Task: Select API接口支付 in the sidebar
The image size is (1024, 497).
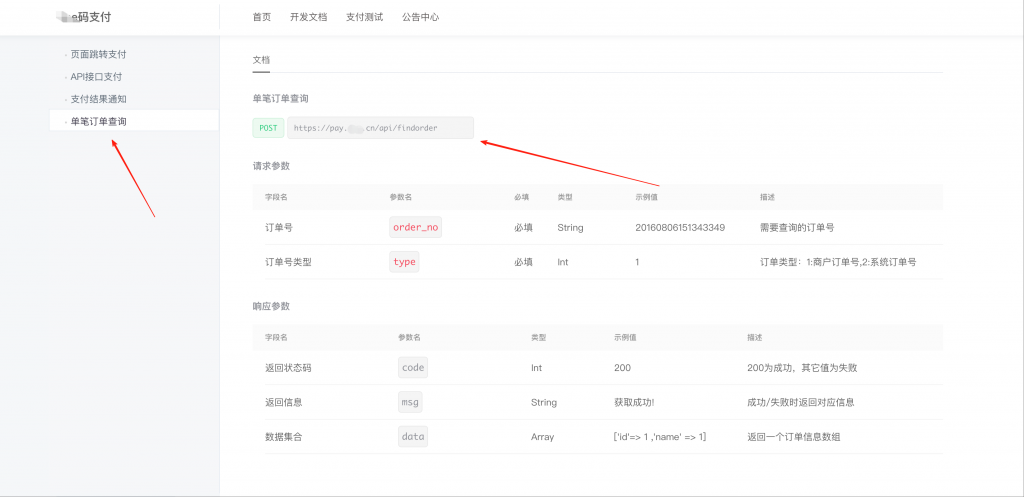Action: (96, 76)
